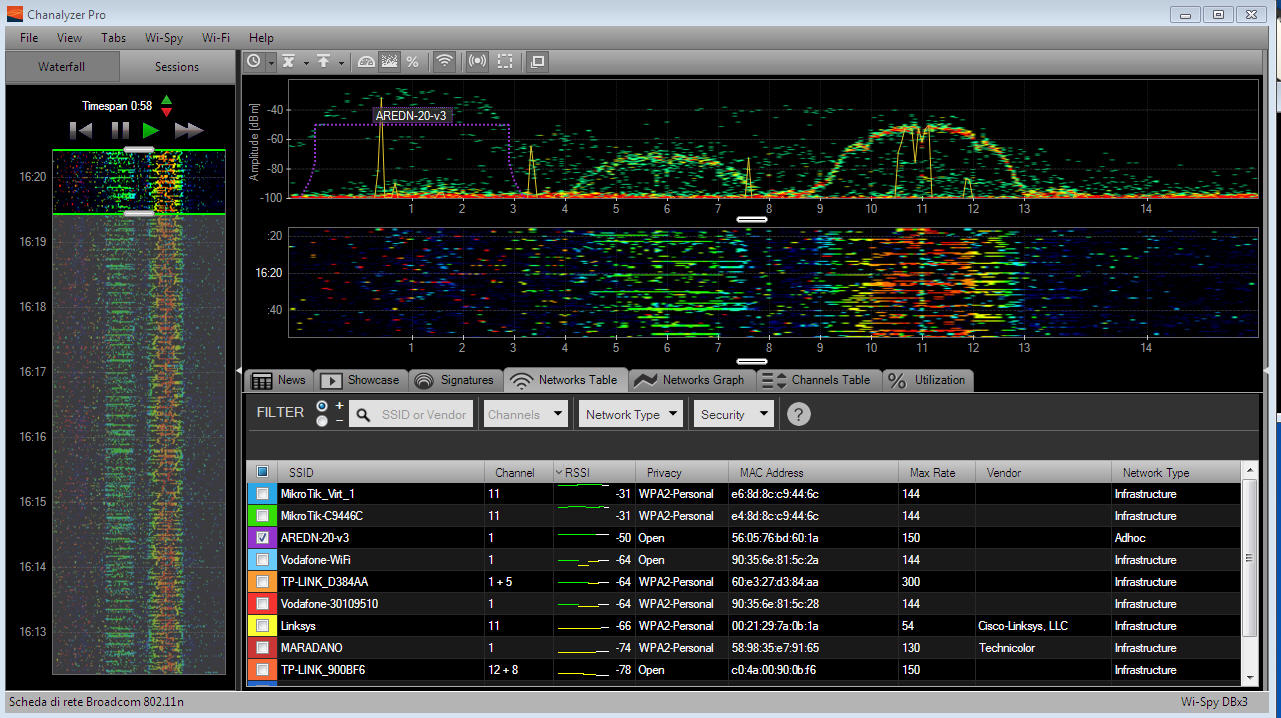Skip to start of recording
The width and height of the screenshot is (1281, 718).
pyautogui.click(x=81, y=130)
